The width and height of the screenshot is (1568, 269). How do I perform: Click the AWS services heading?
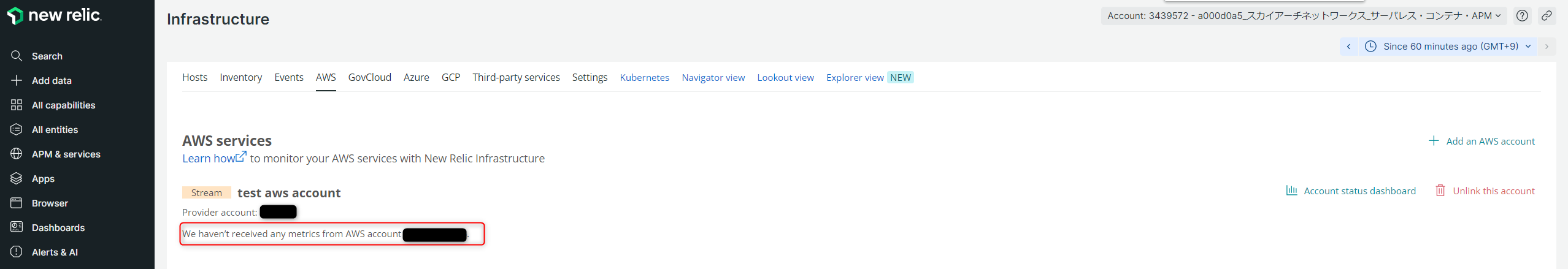pyautogui.click(x=227, y=141)
